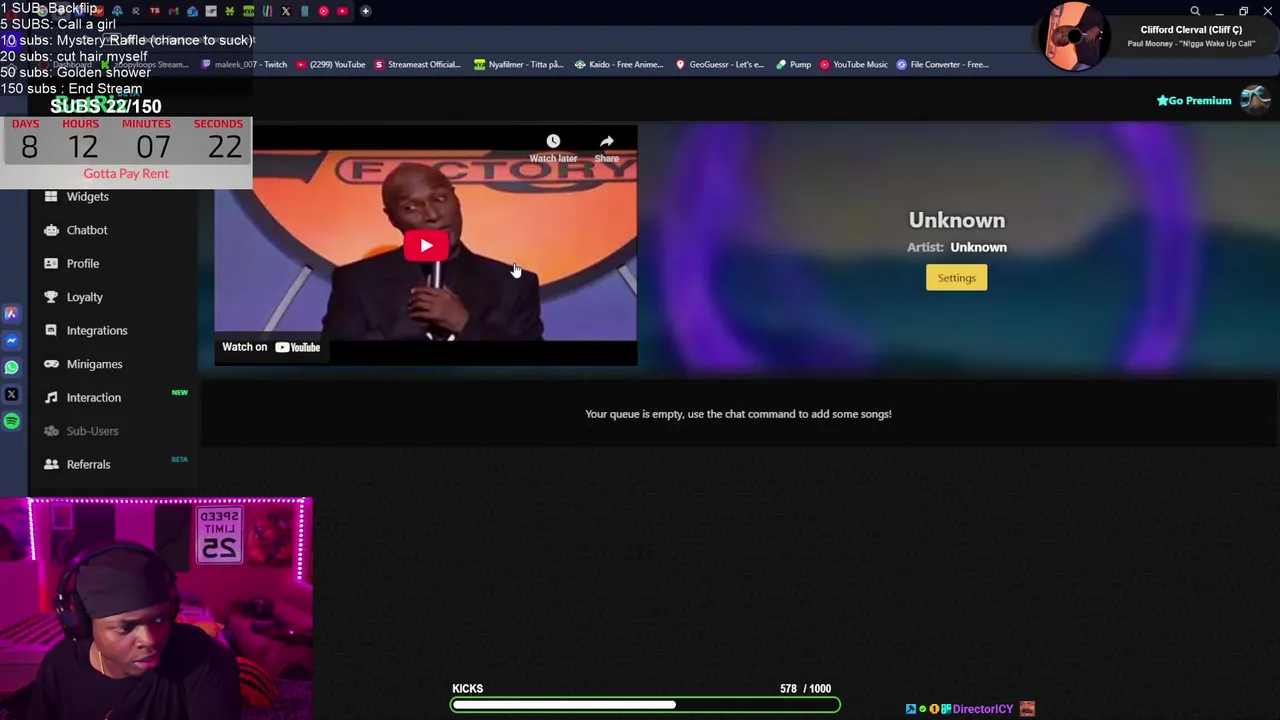
Task: Open Spotify in the browser sidebar
Action: click(x=12, y=421)
